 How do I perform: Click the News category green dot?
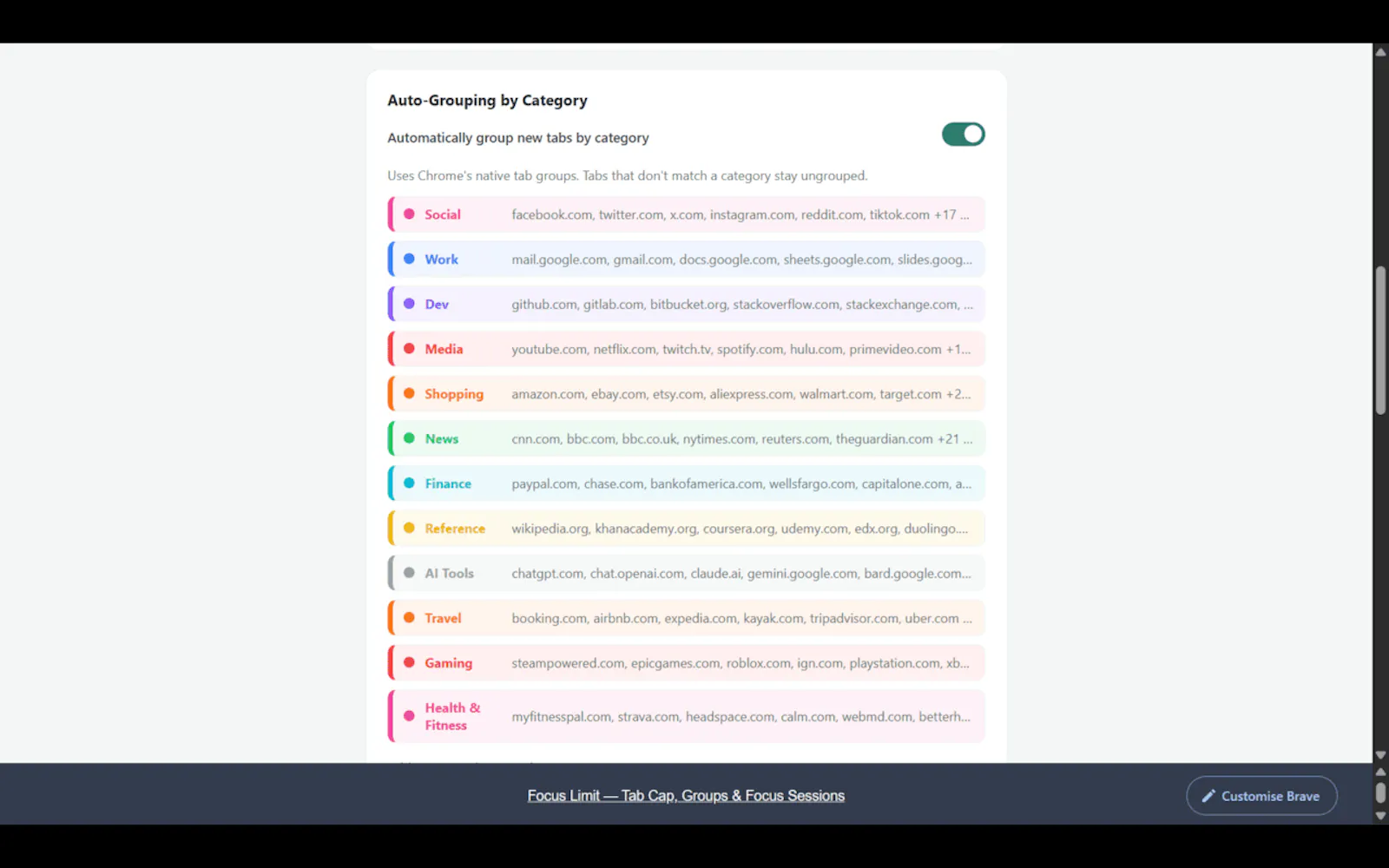pos(409,438)
